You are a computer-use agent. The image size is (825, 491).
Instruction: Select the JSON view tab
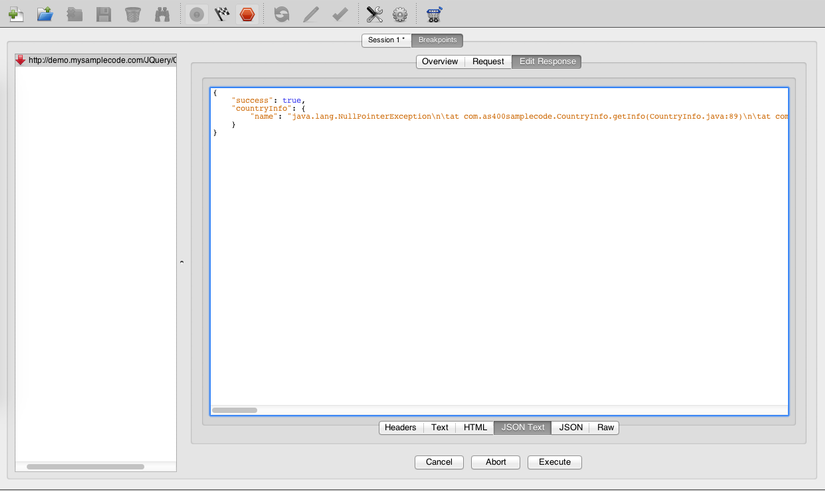pos(571,427)
